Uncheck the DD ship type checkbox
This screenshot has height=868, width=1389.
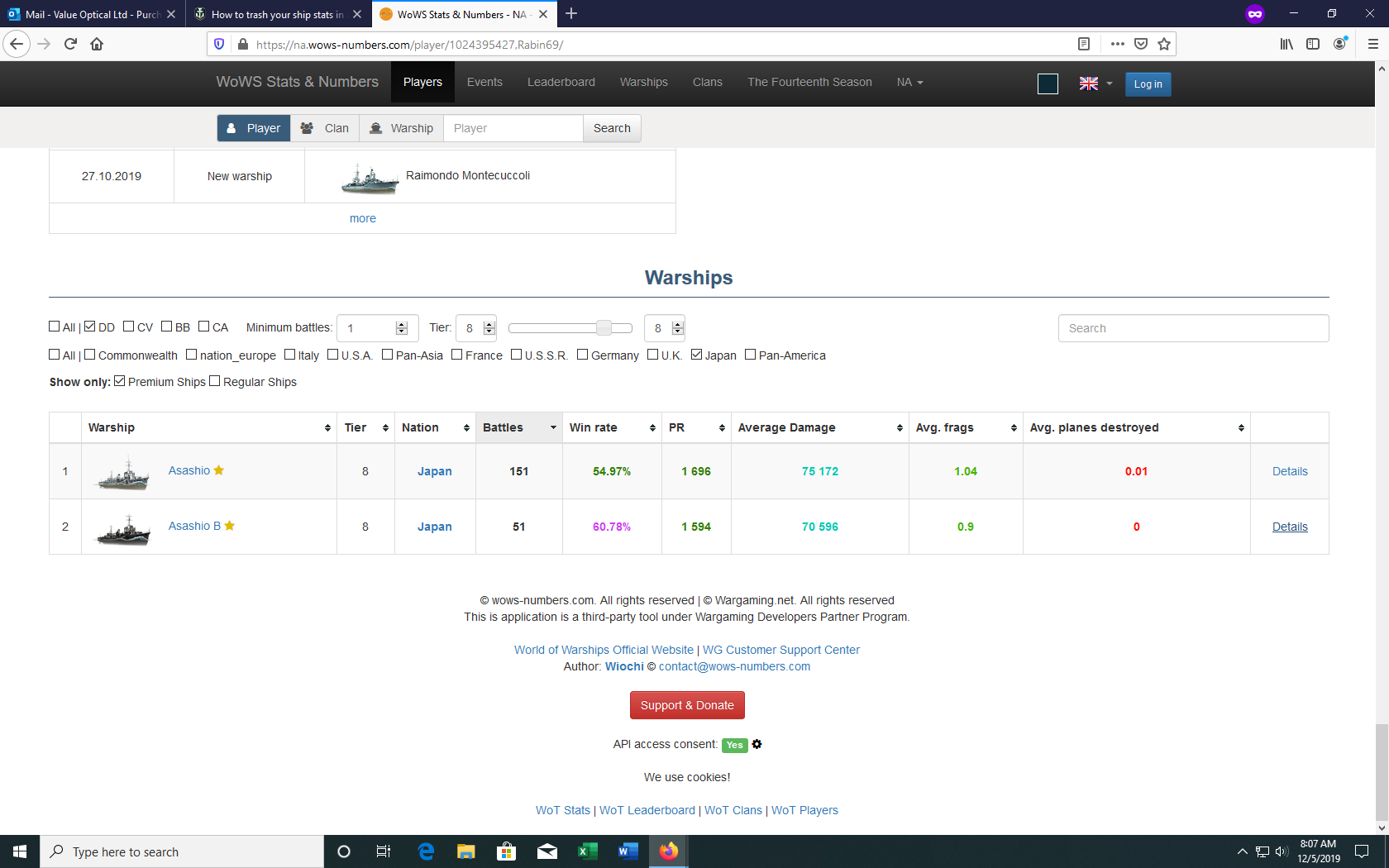(x=90, y=327)
